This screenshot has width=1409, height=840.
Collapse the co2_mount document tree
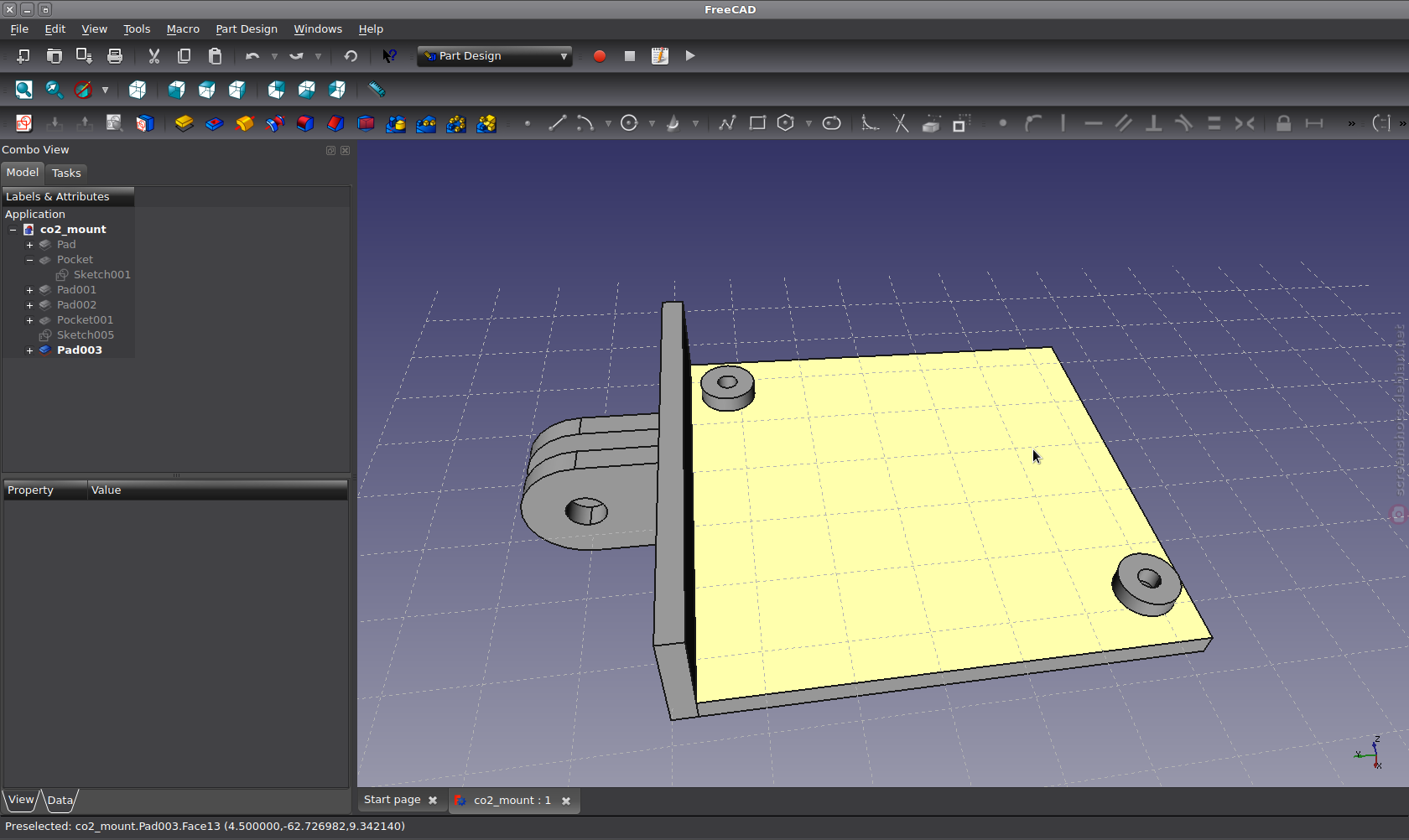pos(13,230)
